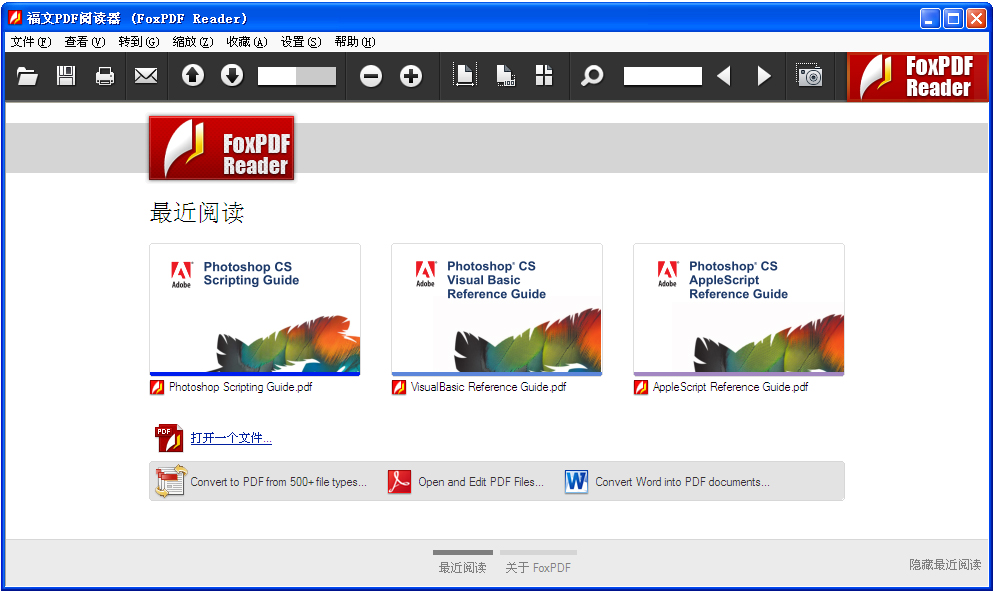Image resolution: width=995 pixels, height=592 pixels.
Task: Click the Photoshop CS Scripting Guide thumbnail
Action: tap(255, 310)
